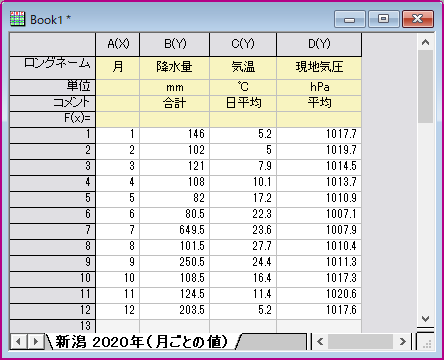The height and width of the screenshot is (360, 444).
Task: Click the comment cell 平均
Action: [319, 103]
